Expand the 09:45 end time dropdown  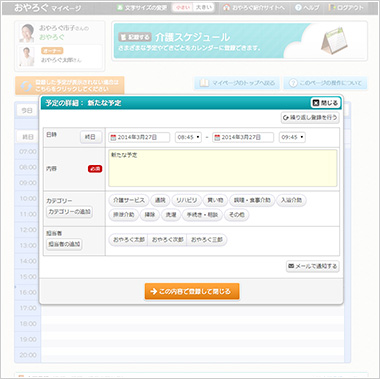coord(292,137)
